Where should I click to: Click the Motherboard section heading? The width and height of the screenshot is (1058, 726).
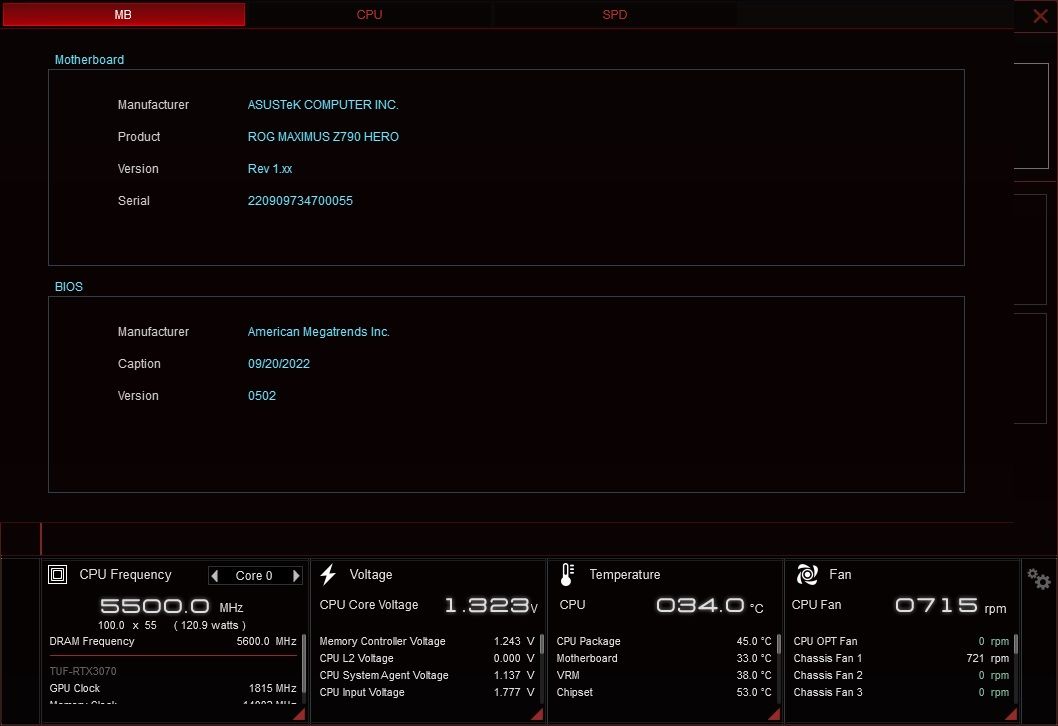89,59
